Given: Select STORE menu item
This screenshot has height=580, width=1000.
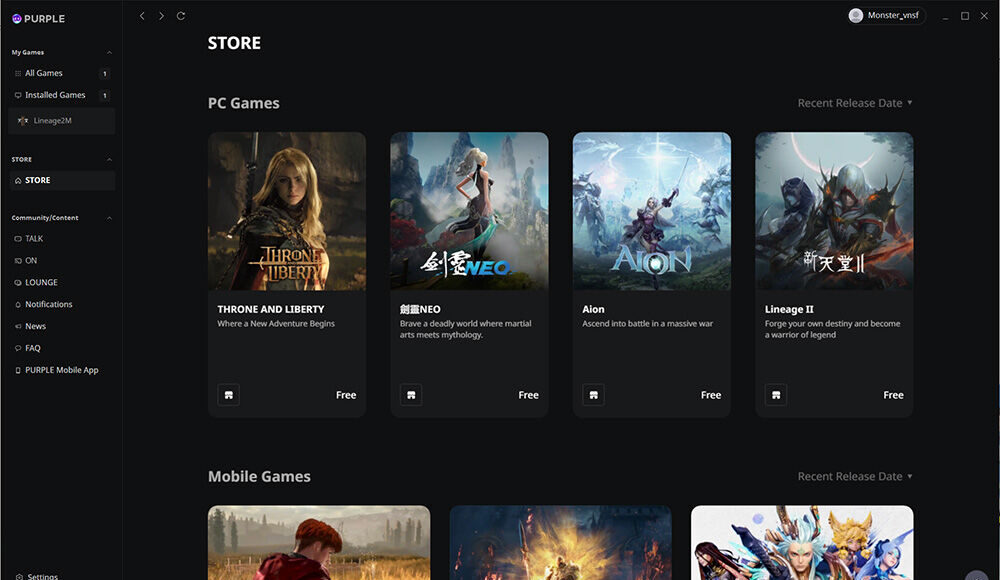Looking at the screenshot, I should pos(62,181).
